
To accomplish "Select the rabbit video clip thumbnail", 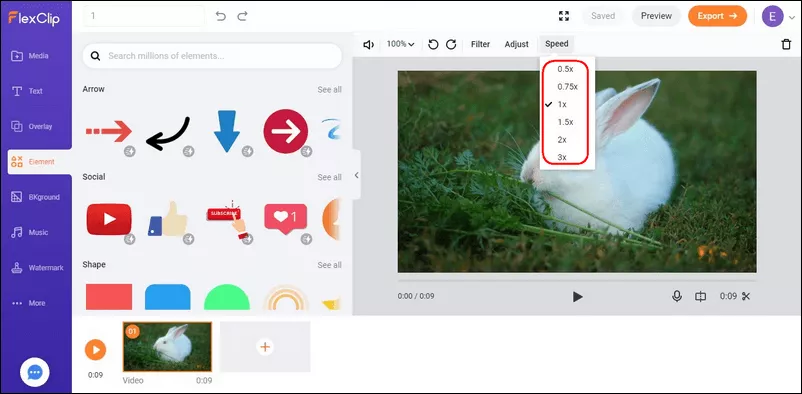I will [167, 347].
